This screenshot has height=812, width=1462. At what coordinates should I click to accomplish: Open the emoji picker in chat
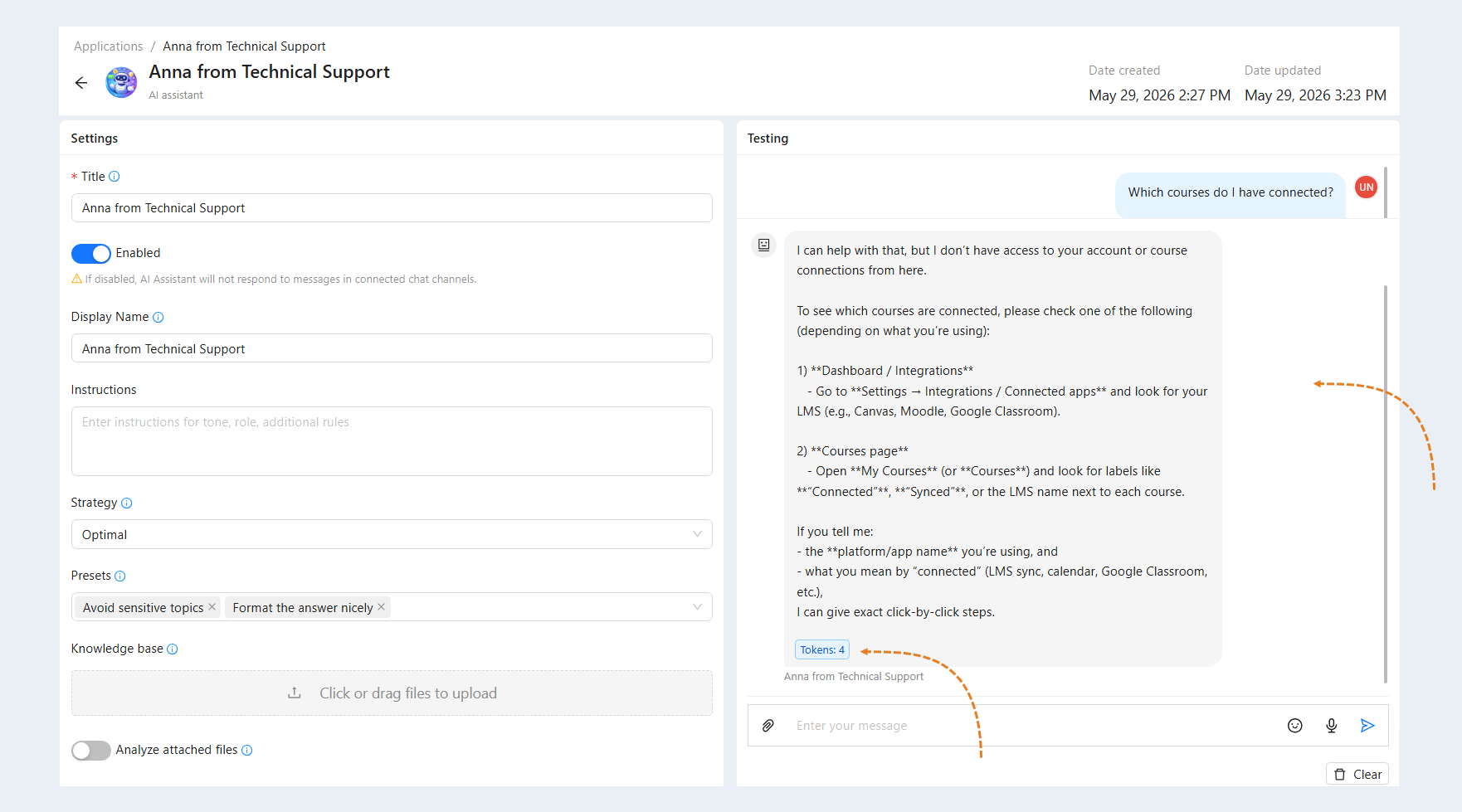coord(1295,726)
